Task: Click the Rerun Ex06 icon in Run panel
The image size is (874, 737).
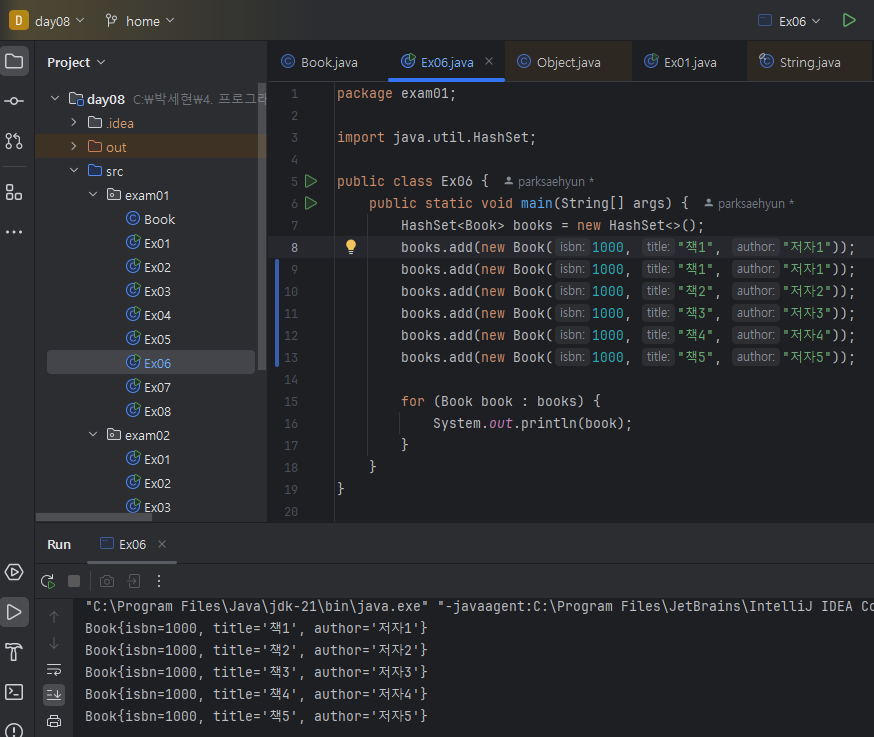Action: pos(47,581)
